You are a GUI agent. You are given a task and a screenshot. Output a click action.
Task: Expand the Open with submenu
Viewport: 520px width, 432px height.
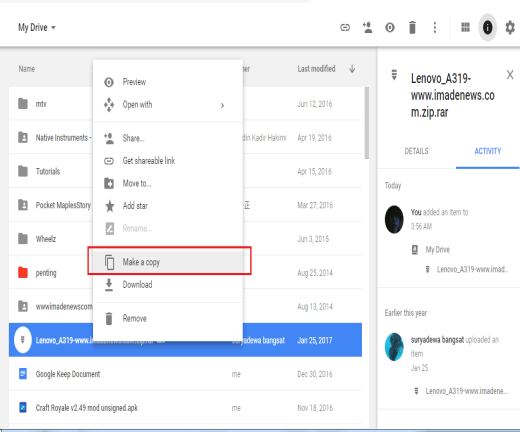pyautogui.click(x=168, y=105)
